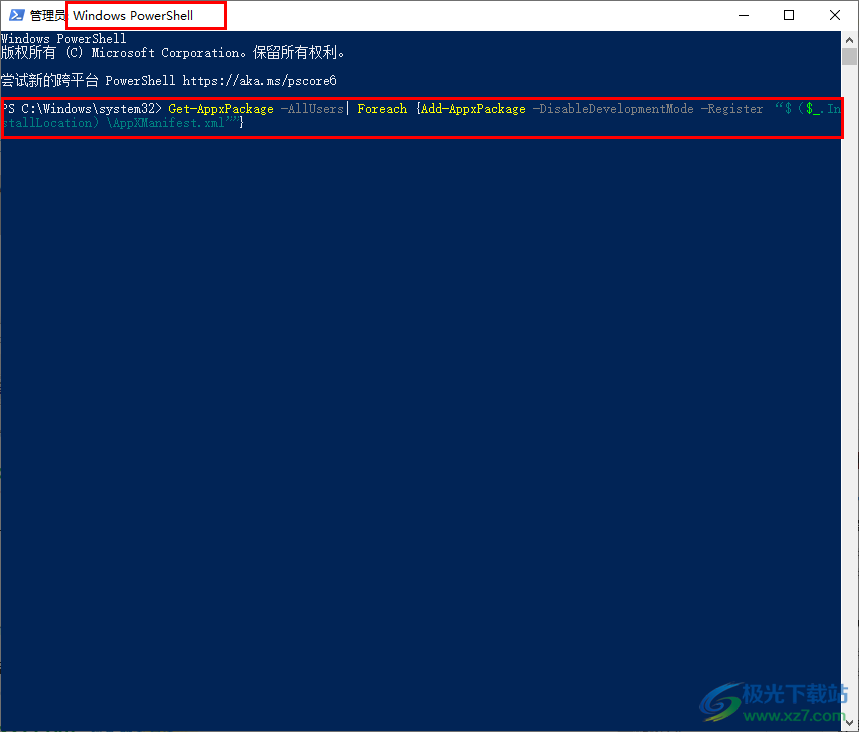The image size is (859, 732).
Task: Click the '-DisableDevelopmentMode' parameter
Action: pos(614,108)
